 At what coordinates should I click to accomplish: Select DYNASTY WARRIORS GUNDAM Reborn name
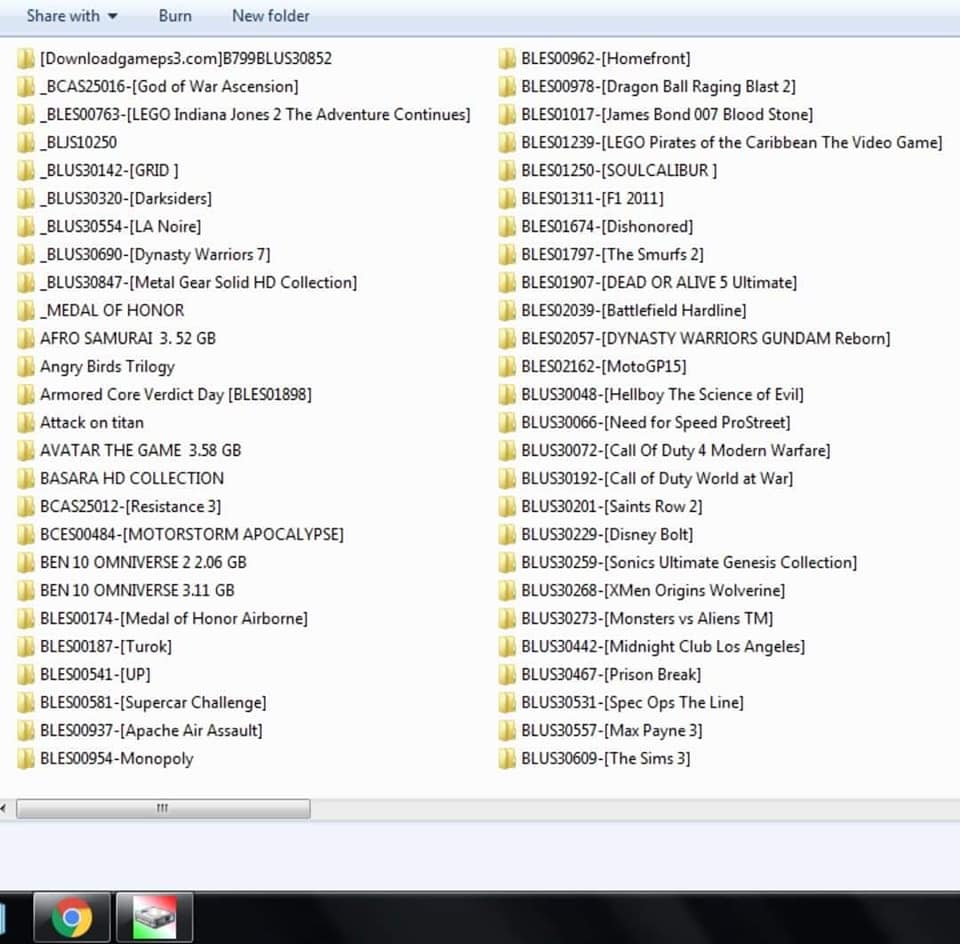(x=705, y=339)
